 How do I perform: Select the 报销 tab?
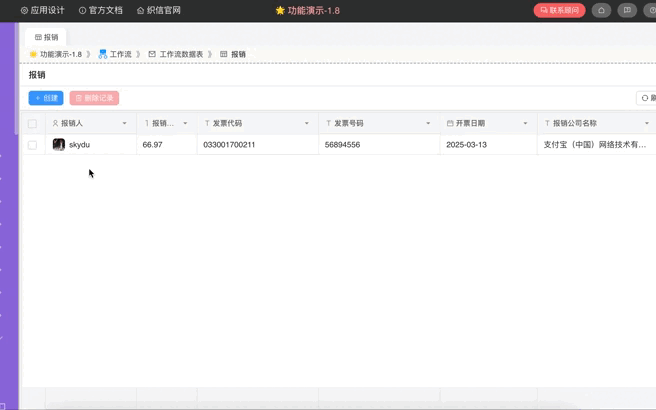pyautogui.click(x=46, y=37)
